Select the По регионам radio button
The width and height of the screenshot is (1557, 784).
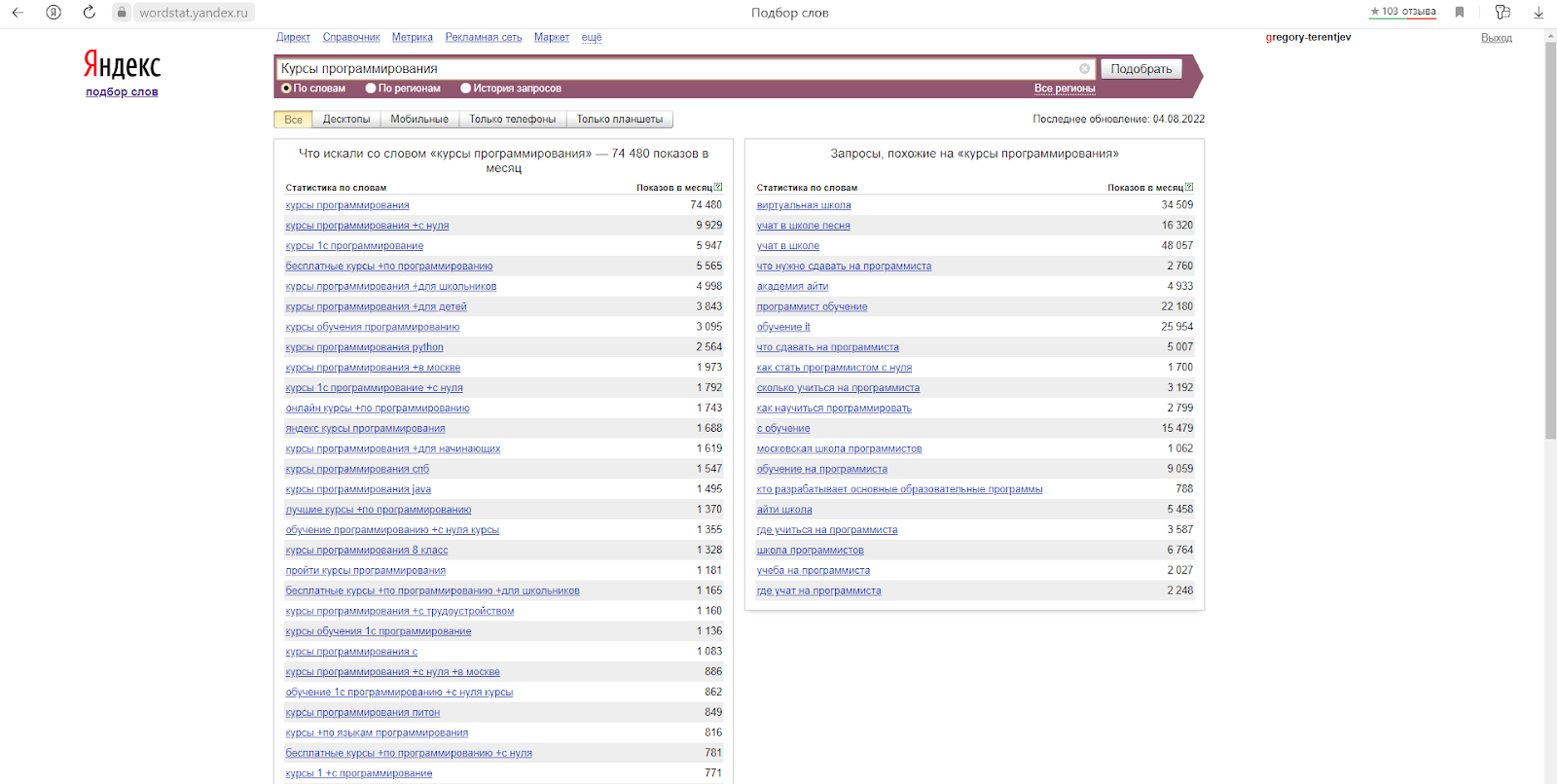pos(371,89)
